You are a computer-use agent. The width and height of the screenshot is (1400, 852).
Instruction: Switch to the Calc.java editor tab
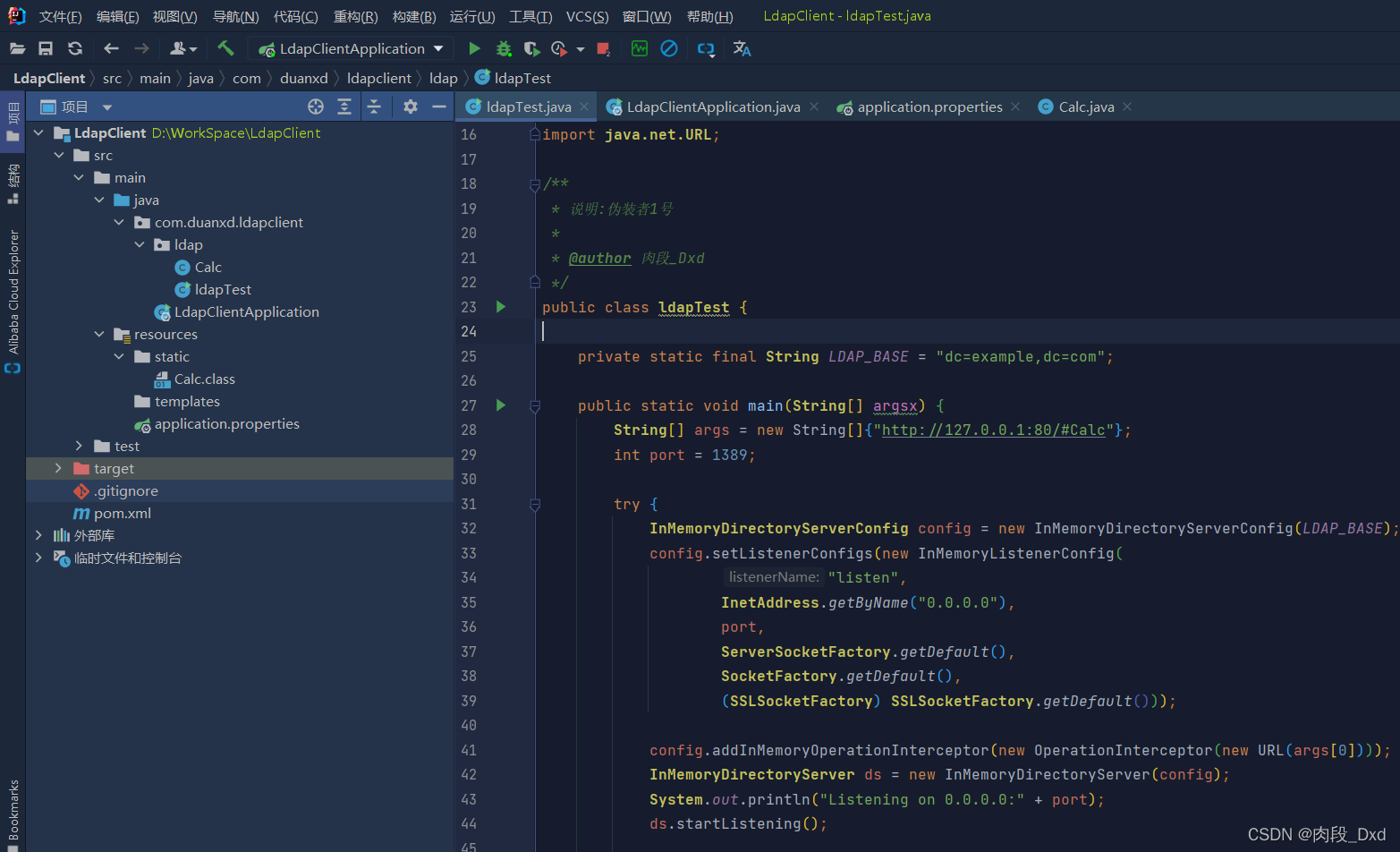(1086, 106)
